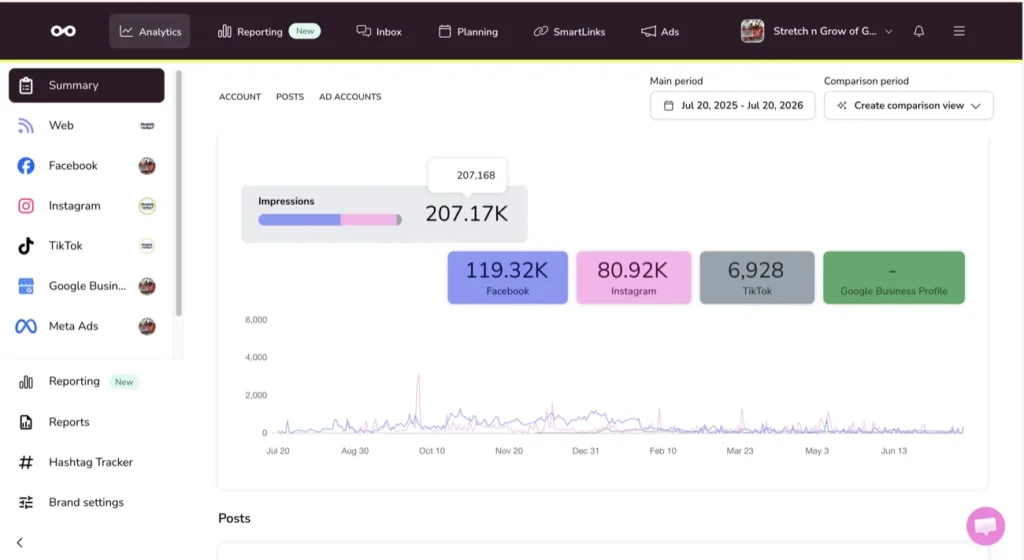Click the Meta logo icon
This screenshot has height=560, width=1024.
pos(25,326)
